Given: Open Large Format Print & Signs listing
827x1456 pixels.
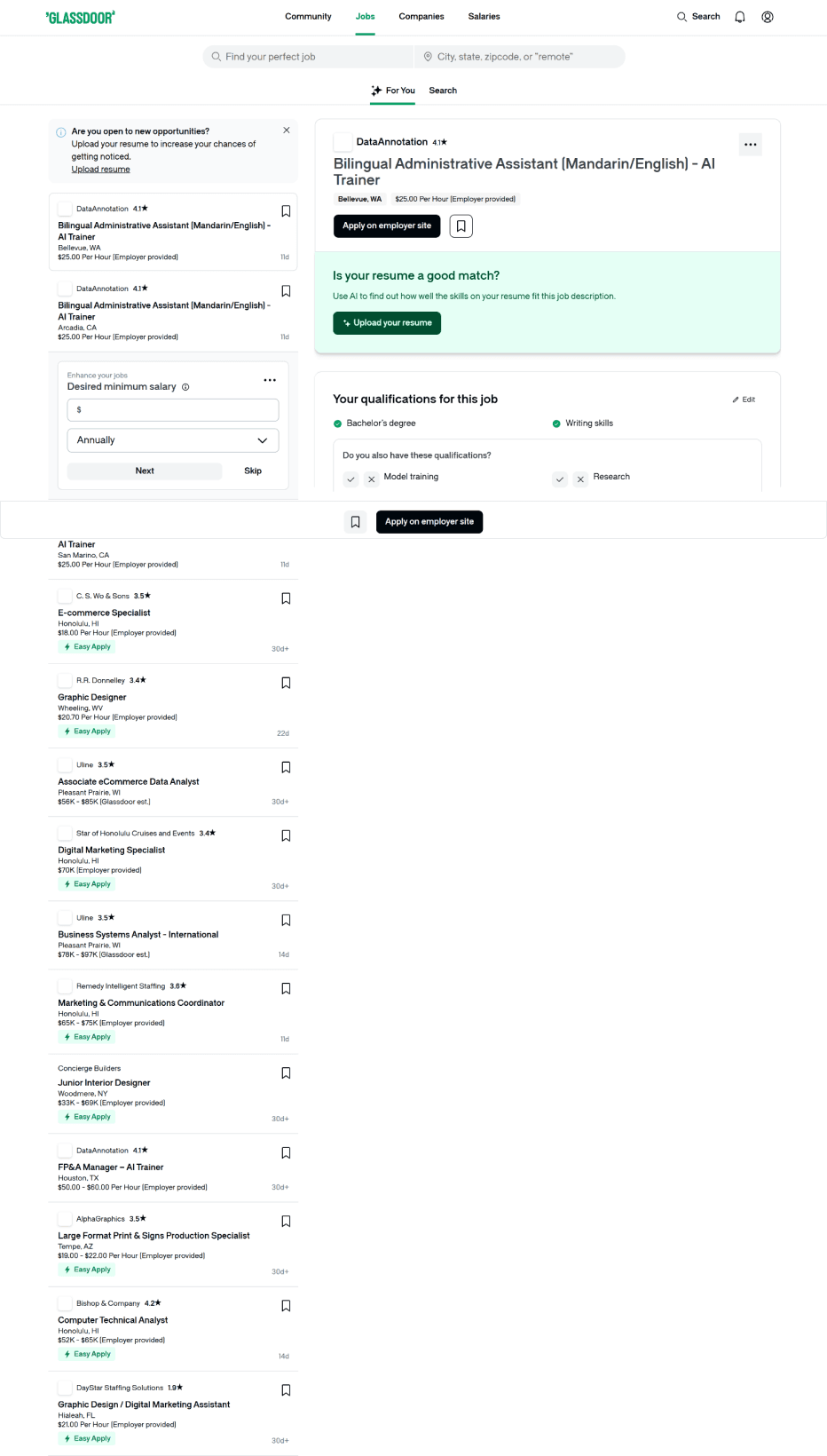Looking at the screenshot, I should tap(154, 1236).
